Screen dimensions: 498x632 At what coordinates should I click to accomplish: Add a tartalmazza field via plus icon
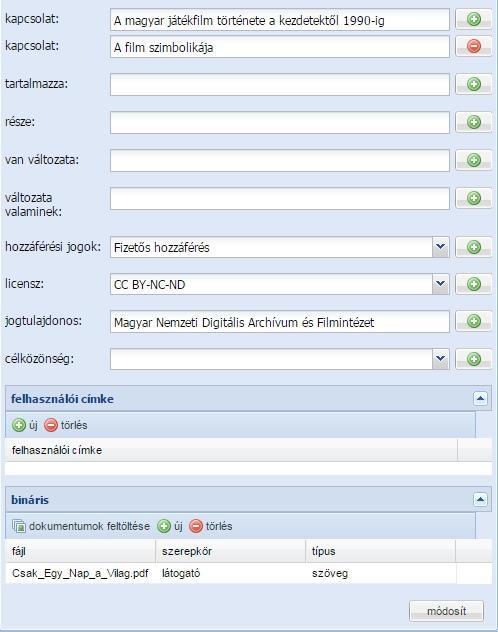click(x=473, y=84)
